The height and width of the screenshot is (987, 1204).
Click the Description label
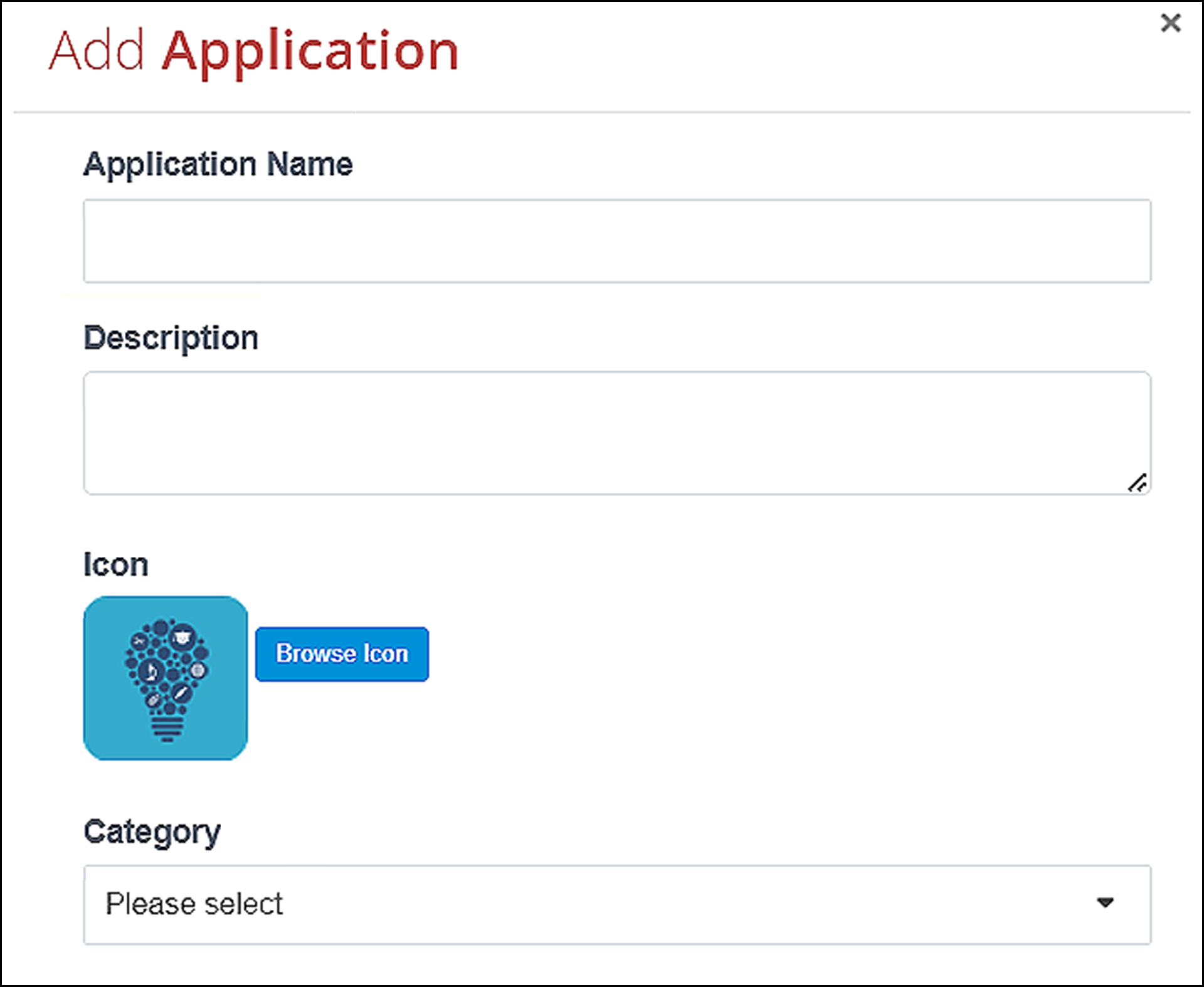click(171, 337)
